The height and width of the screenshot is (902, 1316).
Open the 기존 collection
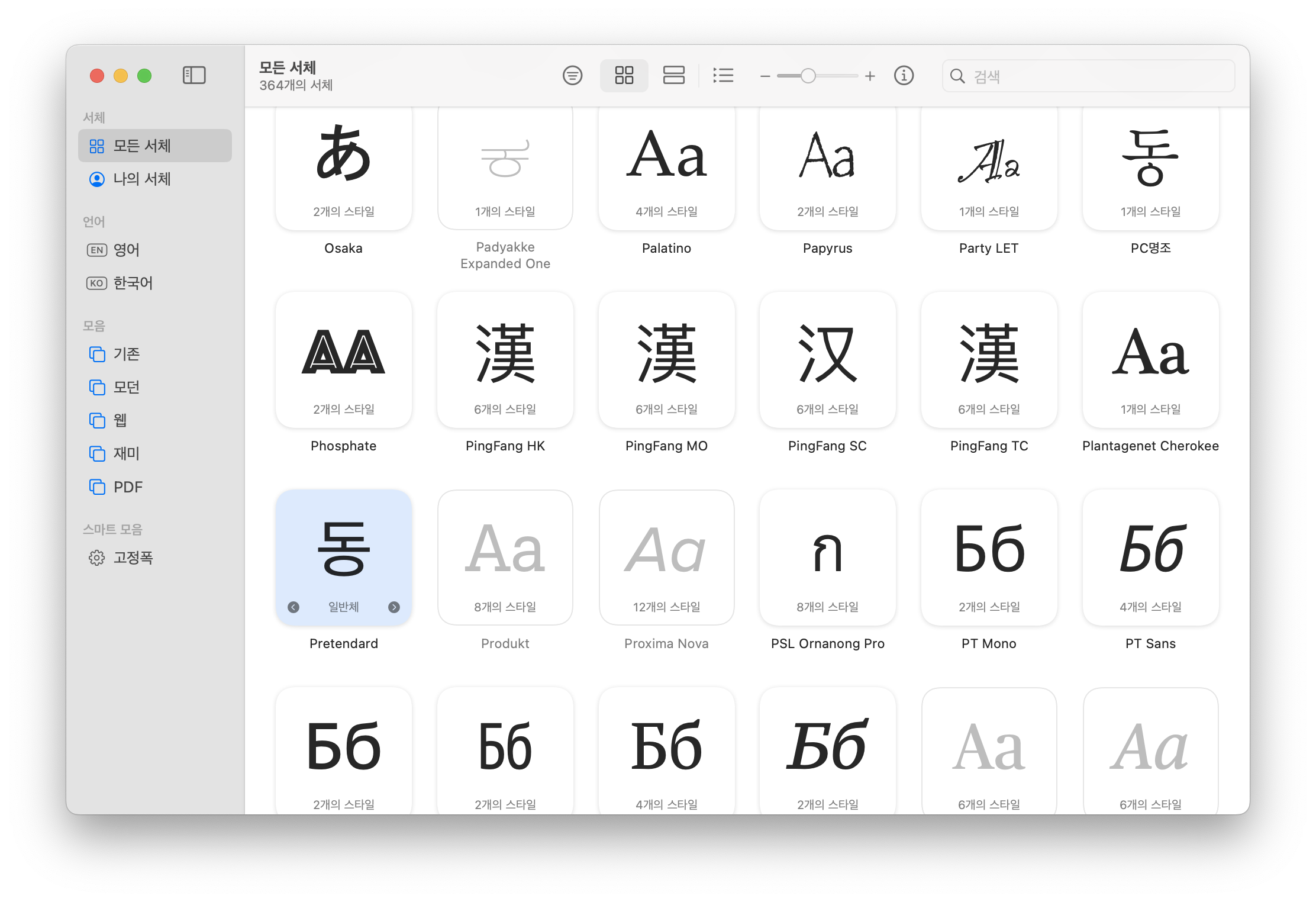click(155, 354)
